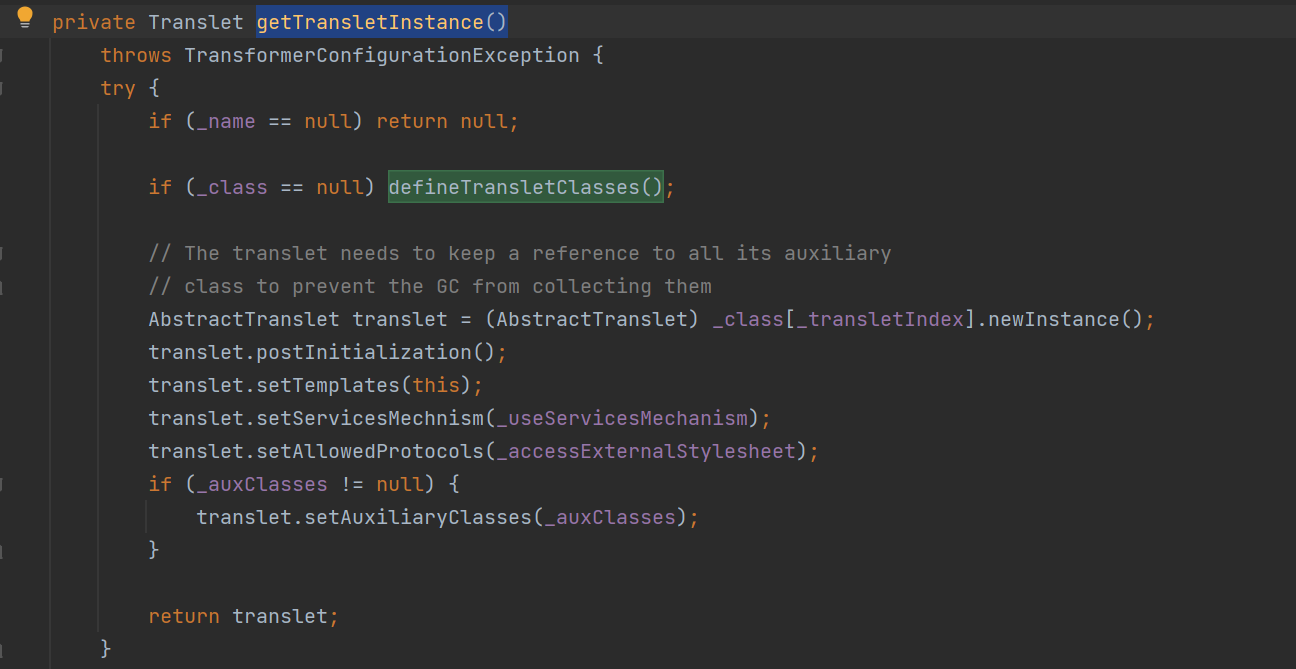Click the Translet return type in method signature
The height and width of the screenshot is (669, 1296).
tap(195, 22)
